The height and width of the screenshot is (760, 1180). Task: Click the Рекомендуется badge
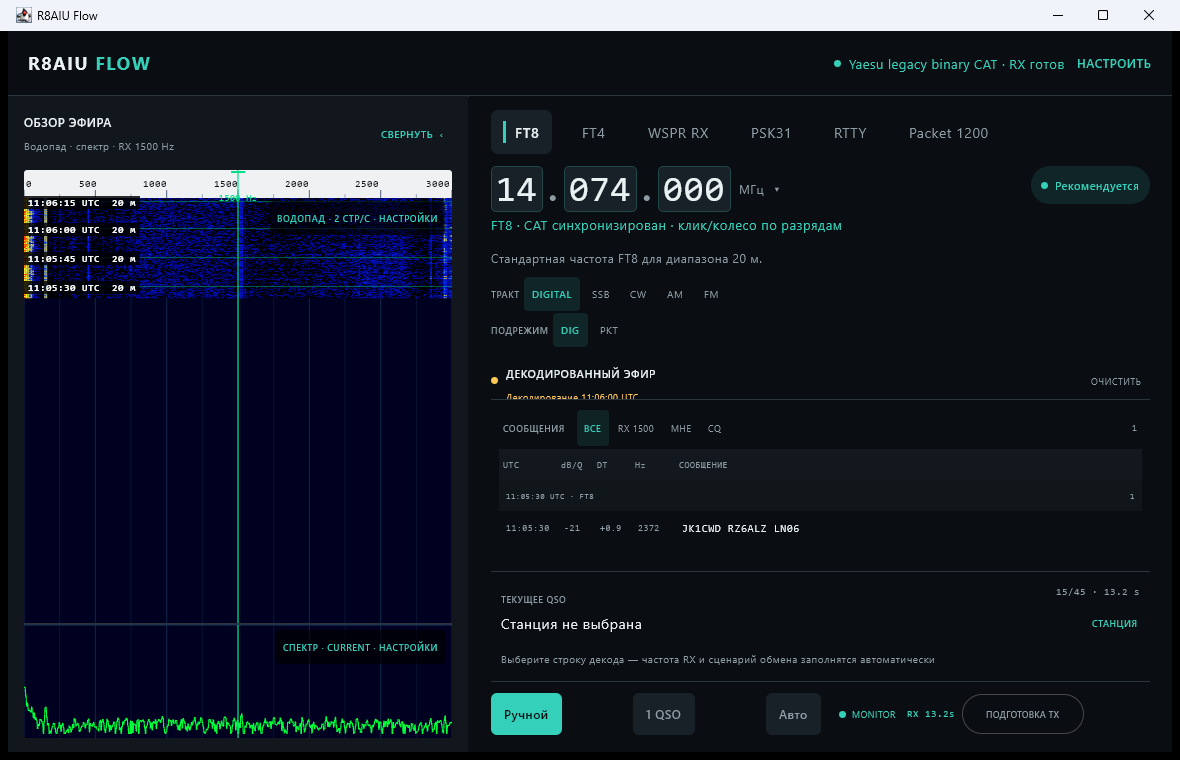(x=1090, y=186)
